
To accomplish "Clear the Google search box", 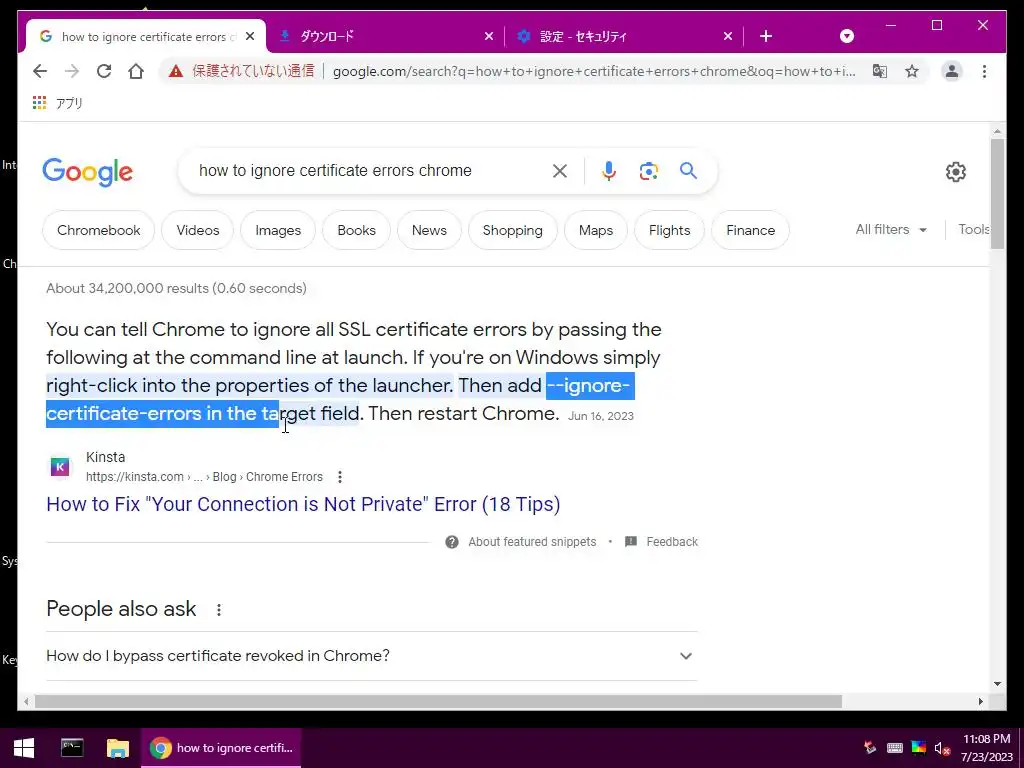I will pos(560,171).
